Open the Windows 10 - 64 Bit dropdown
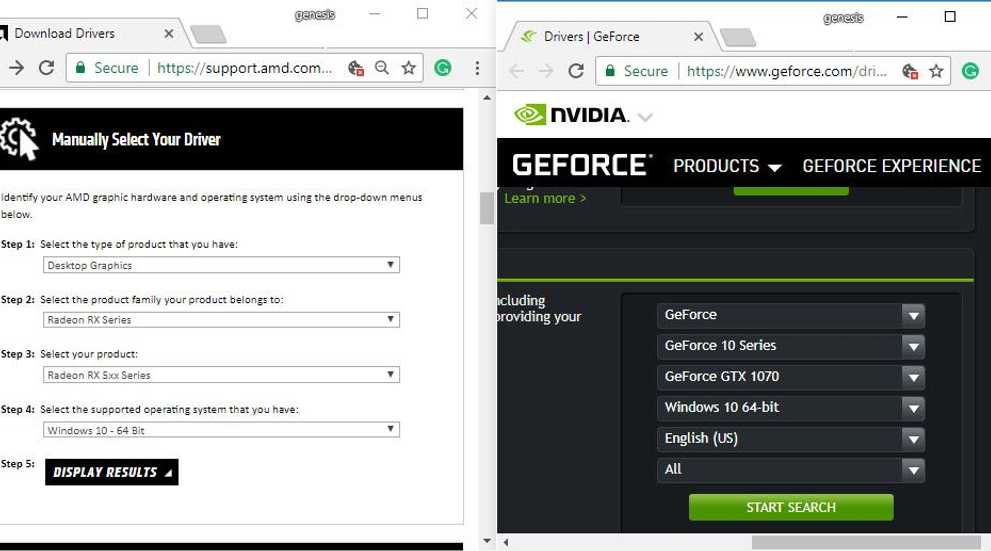 (x=221, y=430)
